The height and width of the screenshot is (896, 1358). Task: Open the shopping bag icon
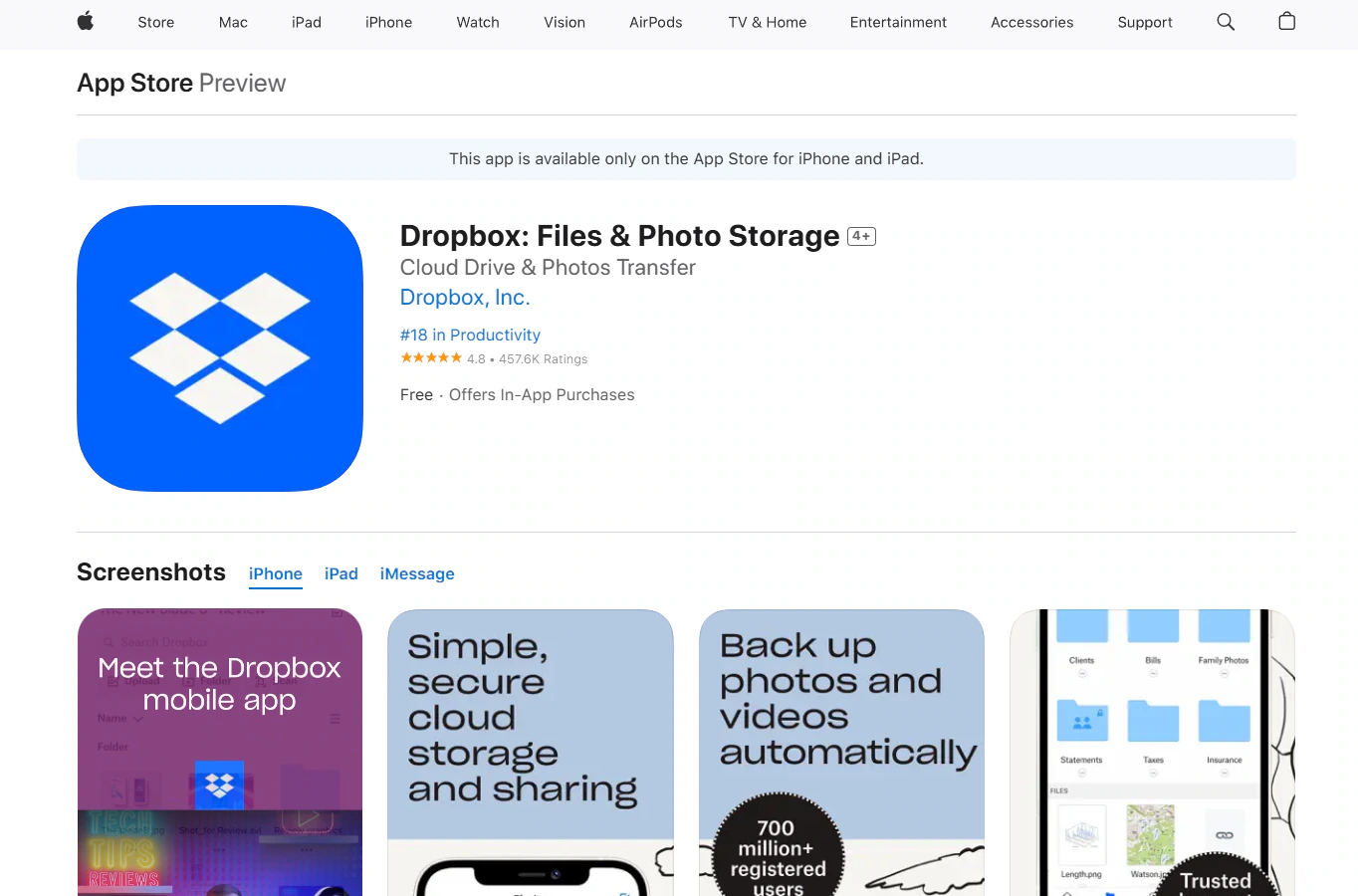[1286, 21]
